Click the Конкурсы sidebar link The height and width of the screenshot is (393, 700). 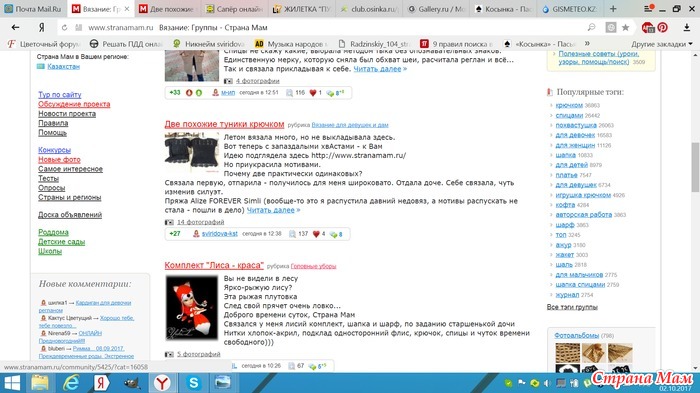[54, 150]
